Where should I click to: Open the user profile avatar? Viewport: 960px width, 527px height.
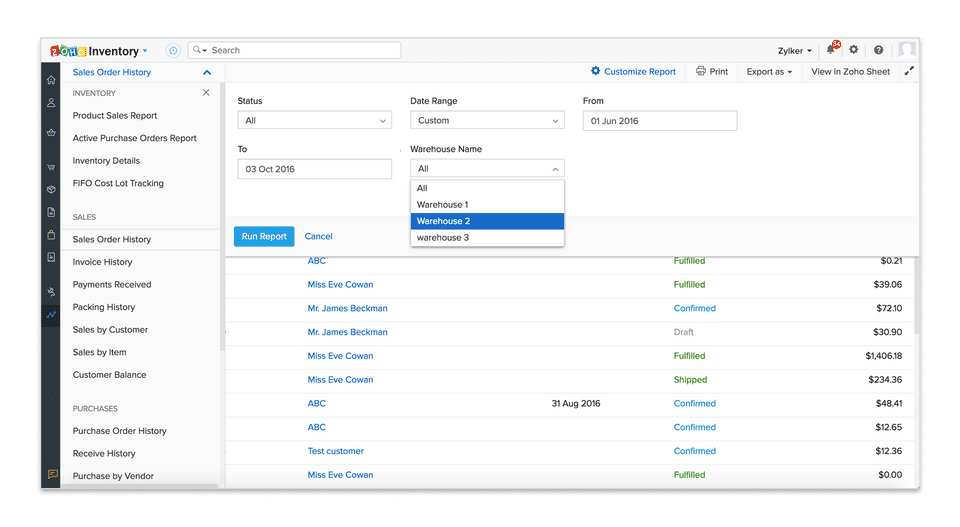coord(907,50)
